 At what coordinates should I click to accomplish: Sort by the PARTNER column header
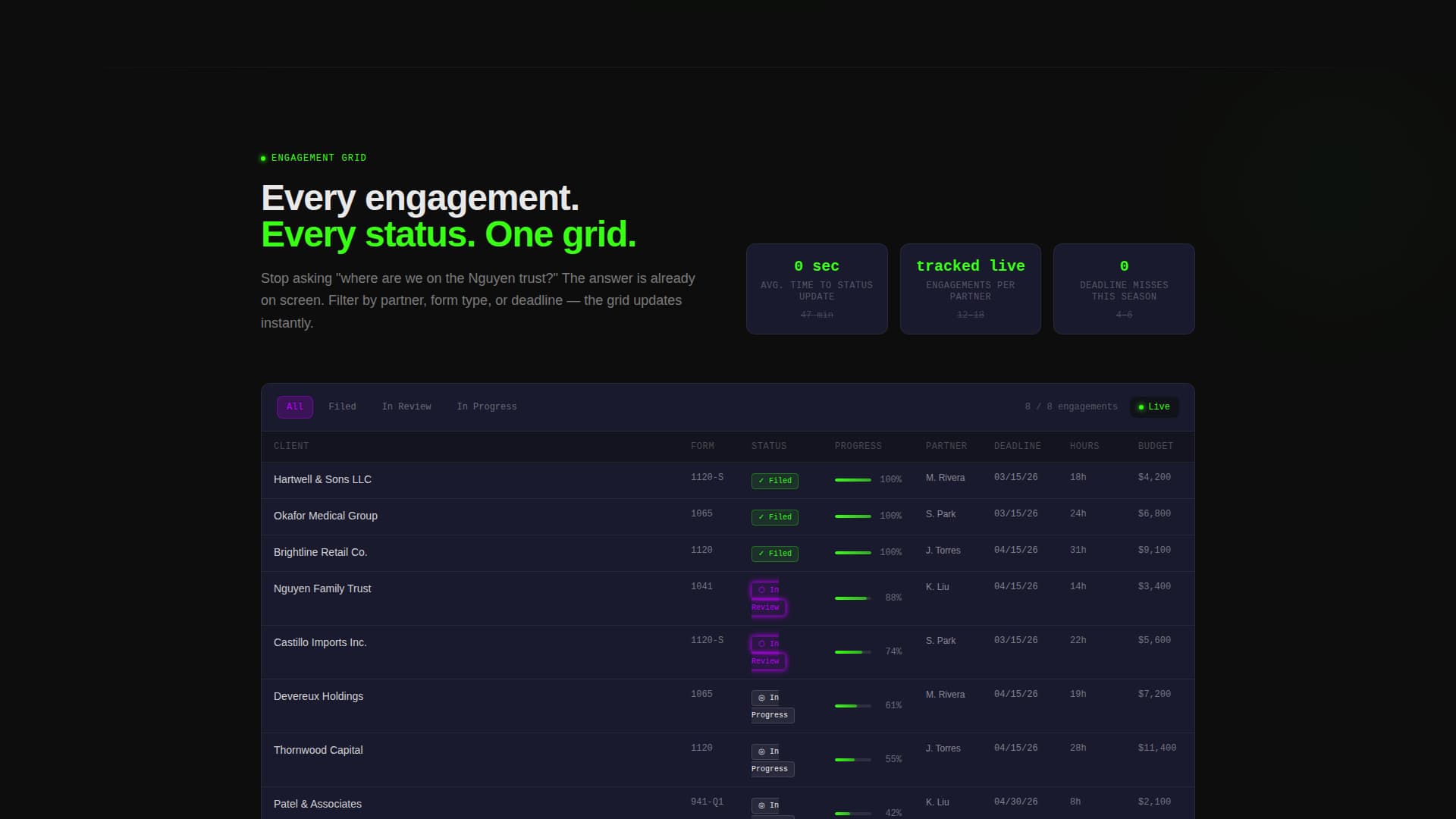coord(946,447)
